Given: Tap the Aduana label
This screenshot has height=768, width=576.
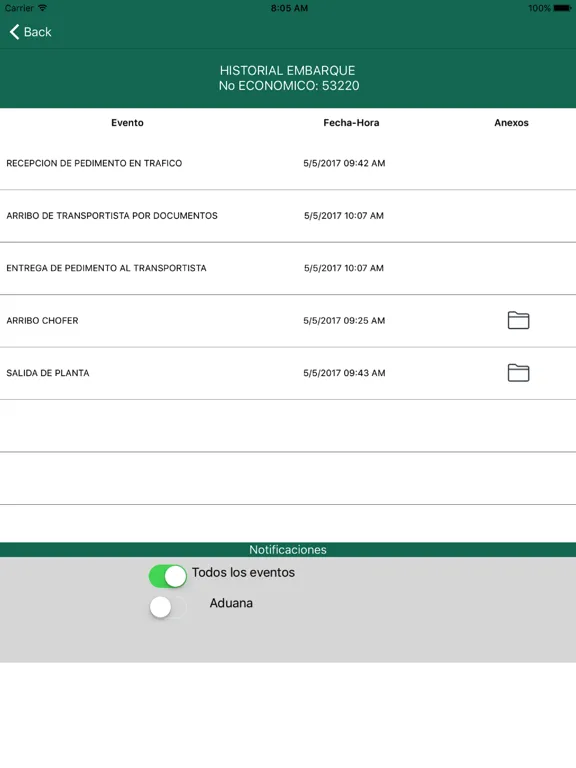Looking at the screenshot, I should point(231,603).
